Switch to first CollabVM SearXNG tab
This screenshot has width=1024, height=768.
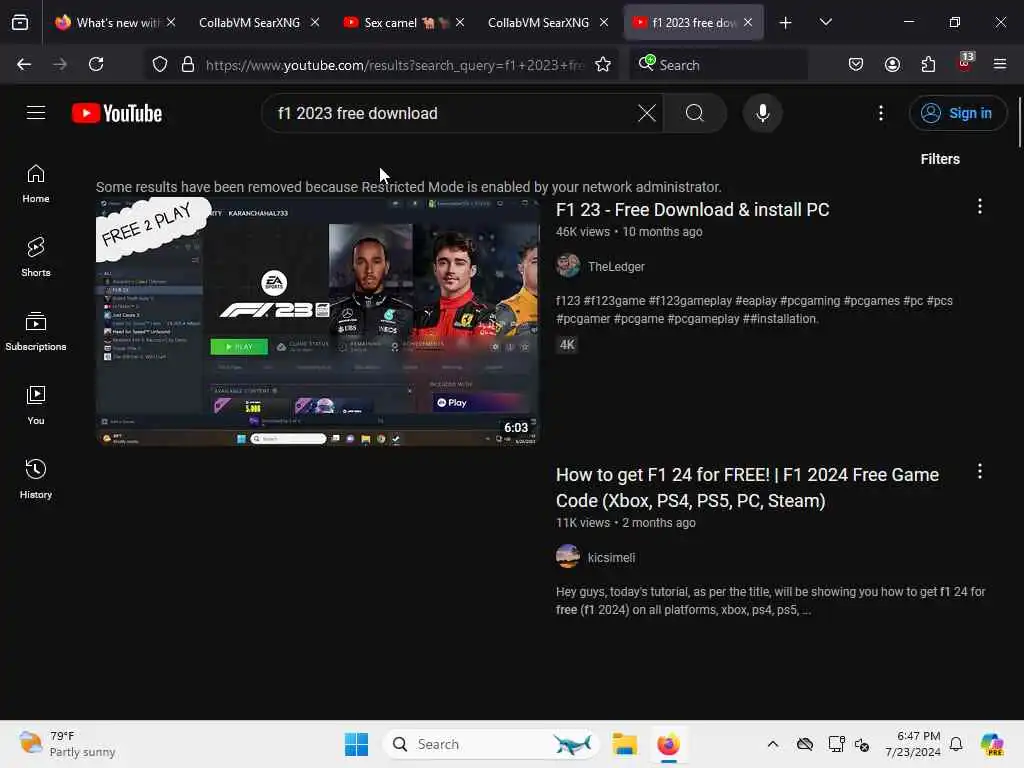tap(249, 23)
